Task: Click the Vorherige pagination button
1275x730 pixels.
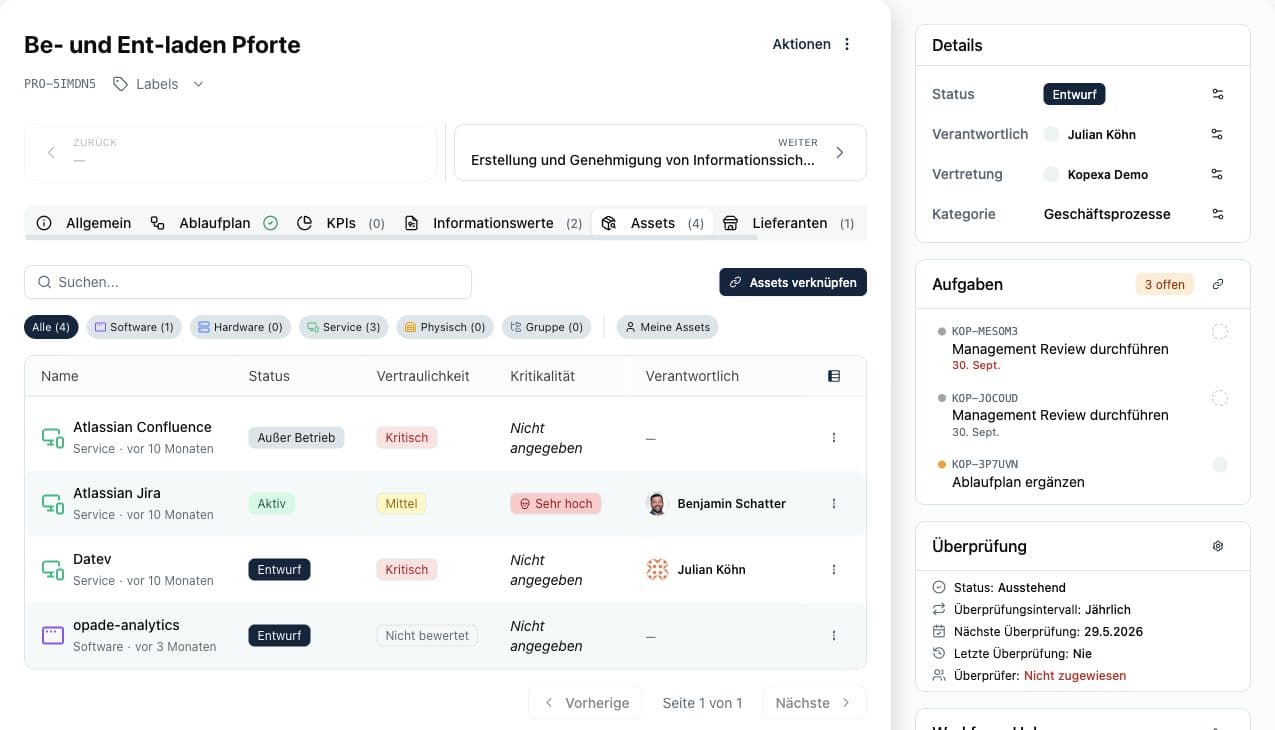Action: [x=585, y=703]
